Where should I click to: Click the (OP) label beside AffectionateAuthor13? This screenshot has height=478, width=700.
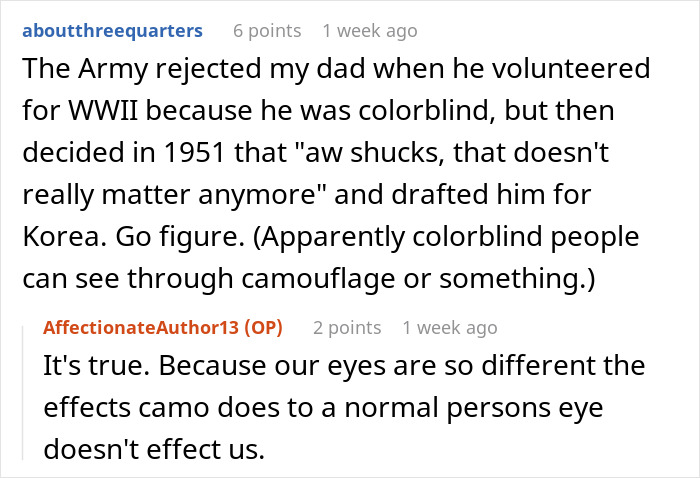263,328
